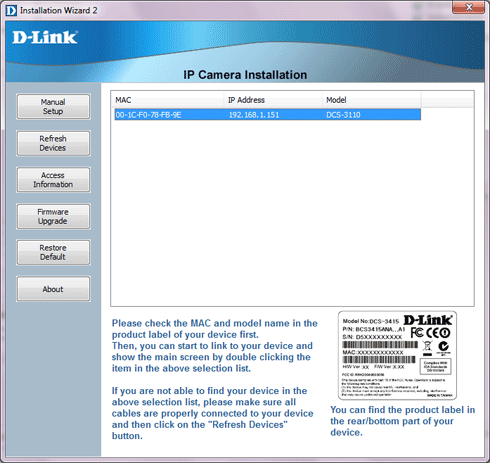Close the Installation Wizard window
The image size is (490, 463).
[x=468, y=7]
